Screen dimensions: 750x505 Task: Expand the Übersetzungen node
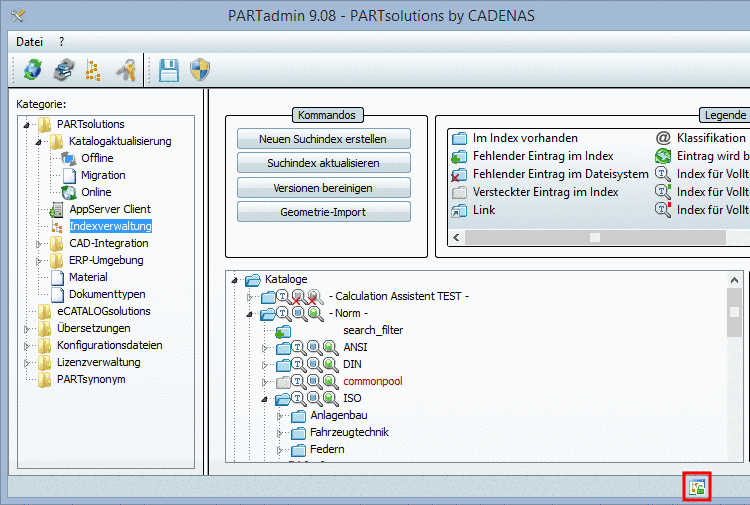coord(27,329)
